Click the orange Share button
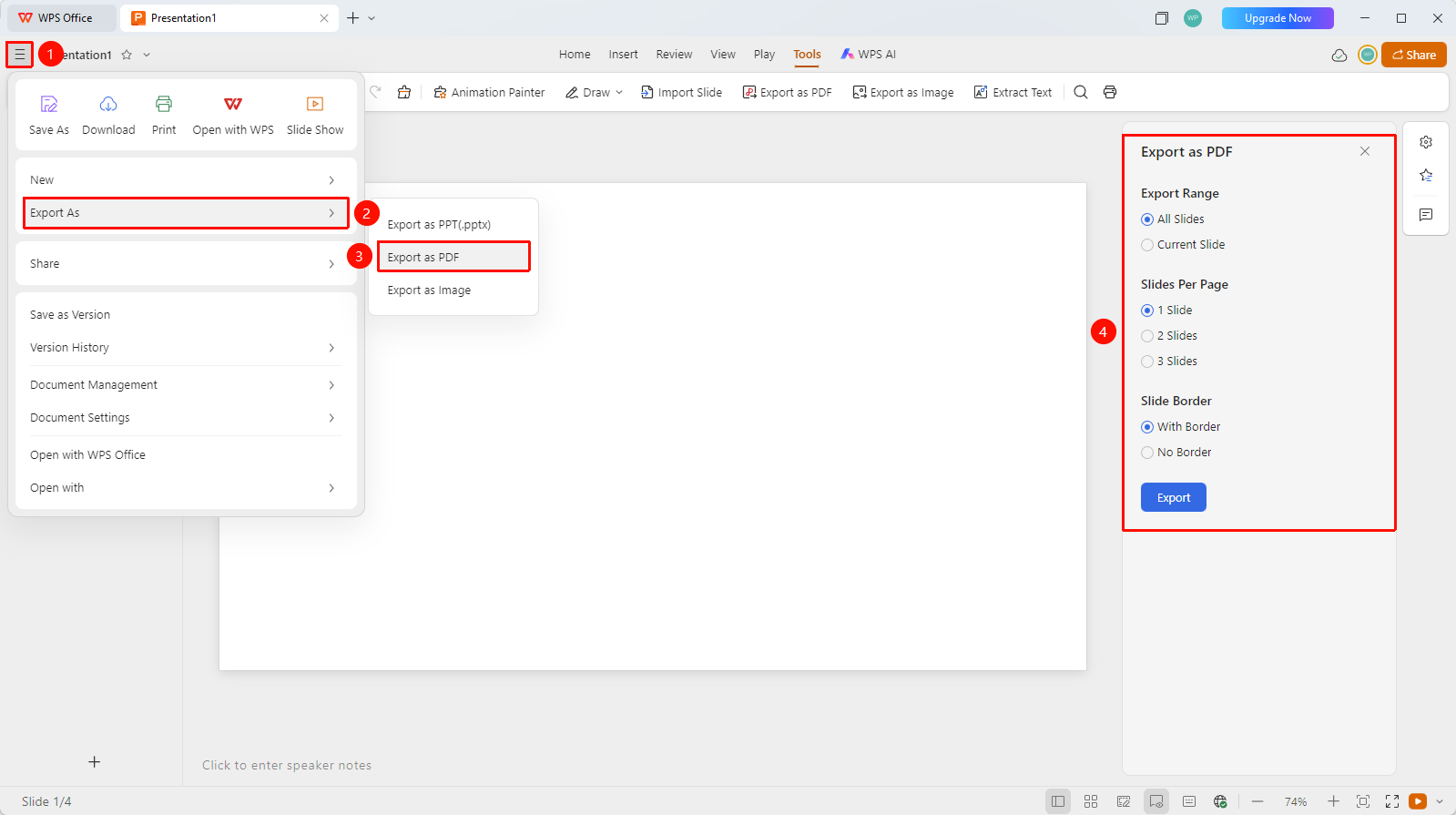The width and height of the screenshot is (1456, 815). pyautogui.click(x=1414, y=55)
